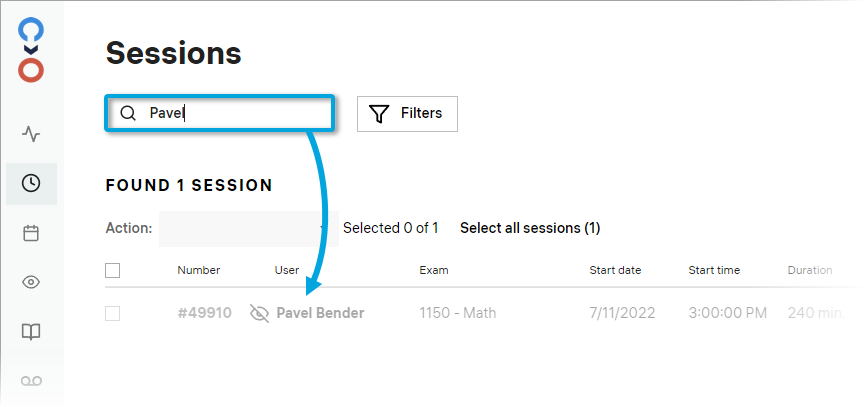Click the funnel icon in Filters

click(x=379, y=114)
